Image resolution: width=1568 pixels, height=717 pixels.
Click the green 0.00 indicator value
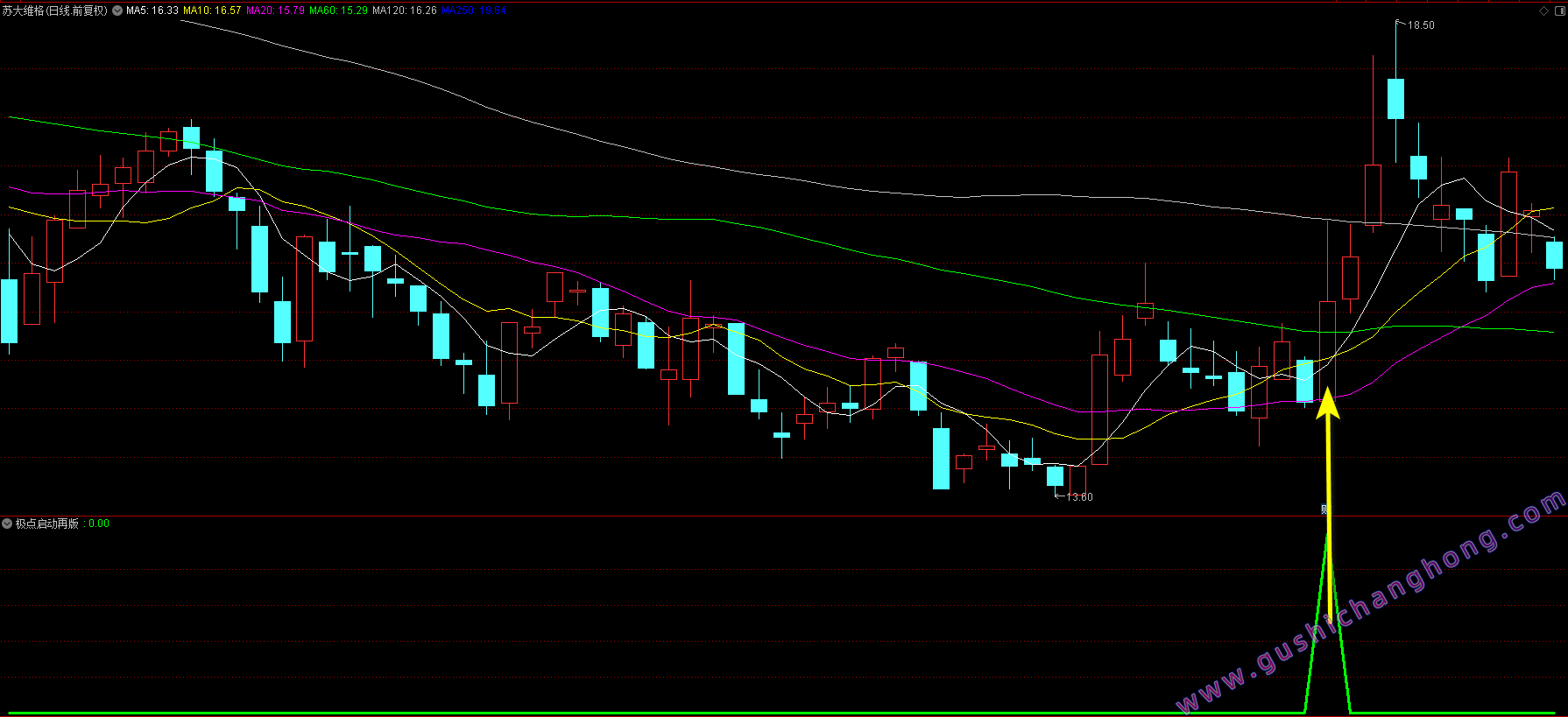click(99, 524)
